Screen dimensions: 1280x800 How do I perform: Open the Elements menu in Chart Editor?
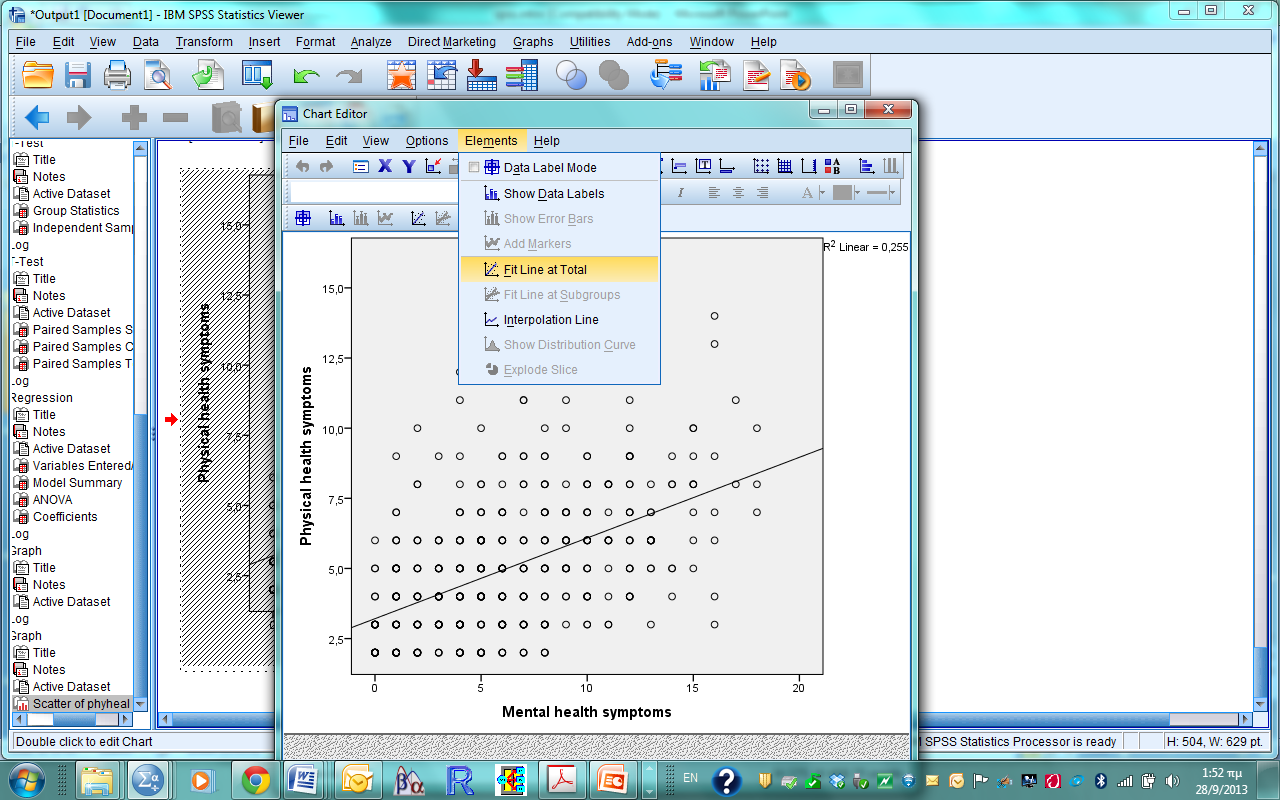tap(491, 141)
